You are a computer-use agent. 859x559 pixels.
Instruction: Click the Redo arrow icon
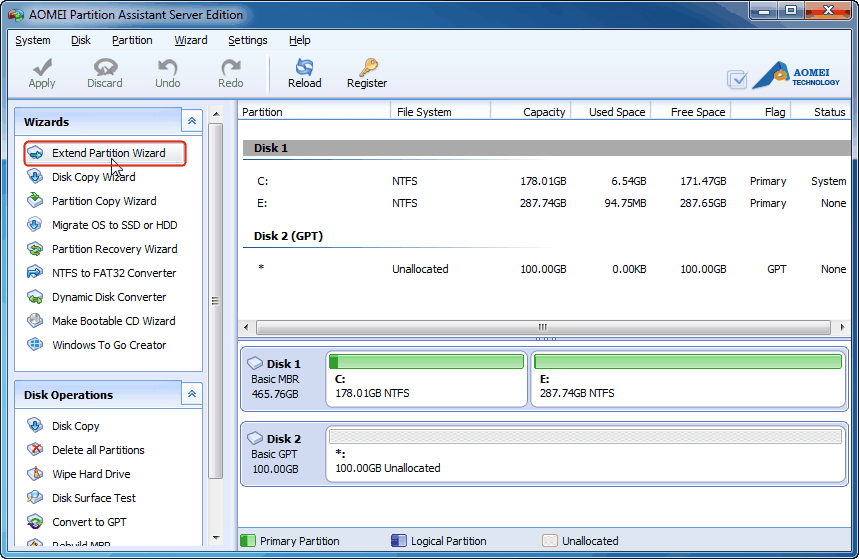tap(231, 67)
